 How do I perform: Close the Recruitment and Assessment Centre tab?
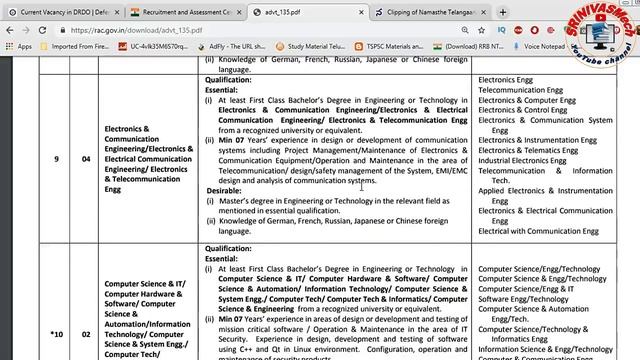[x=239, y=13]
